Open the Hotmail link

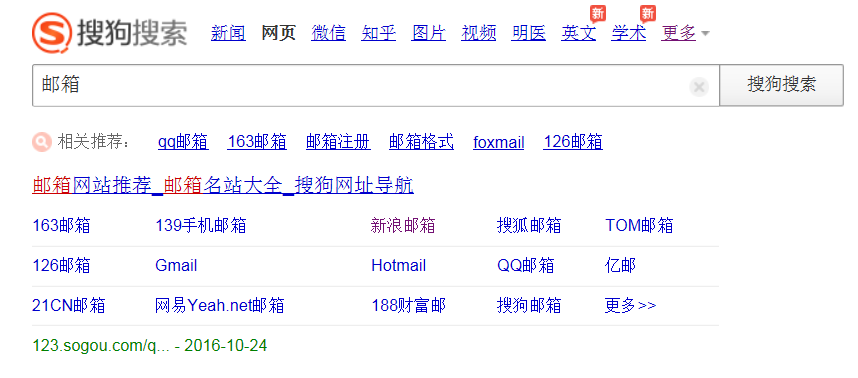click(398, 266)
